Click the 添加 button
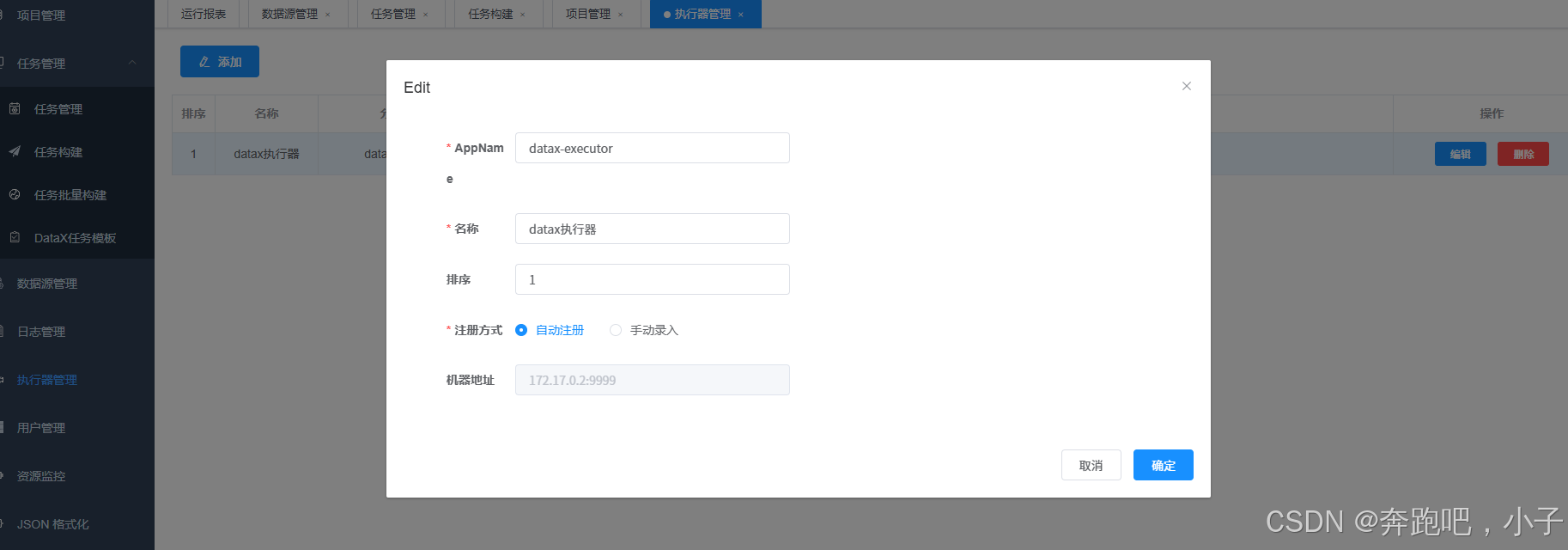The height and width of the screenshot is (550, 1568). 219,62
